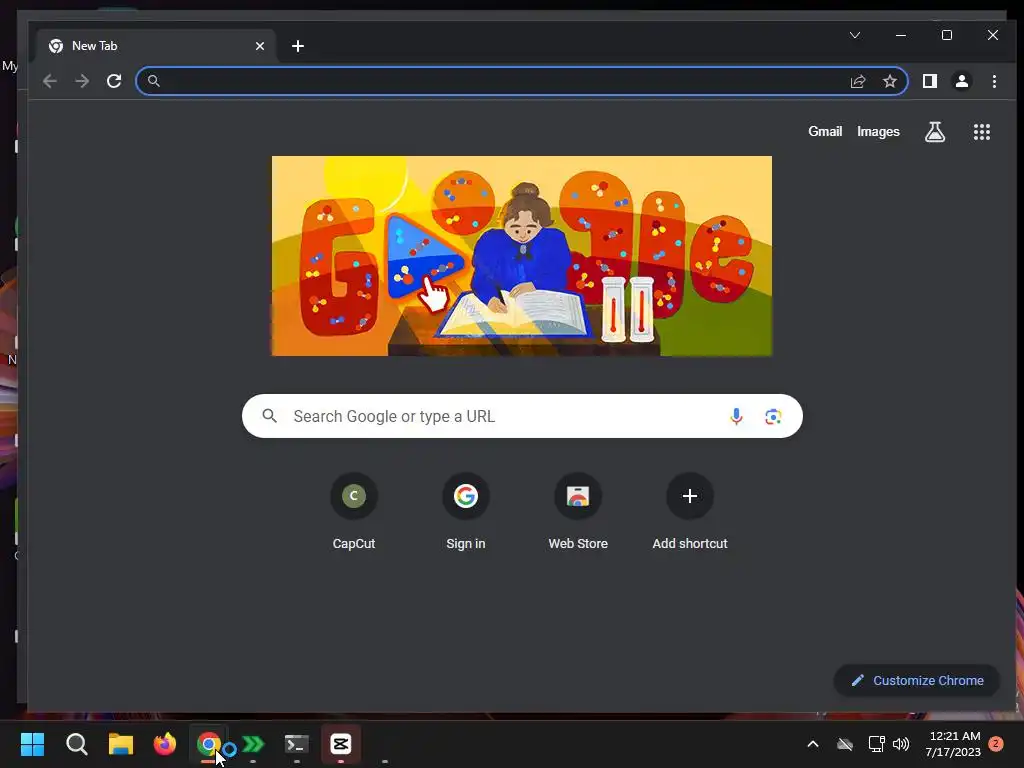Open the CapCut shortcut
Image resolution: width=1024 pixels, height=768 pixels.
(x=354, y=511)
